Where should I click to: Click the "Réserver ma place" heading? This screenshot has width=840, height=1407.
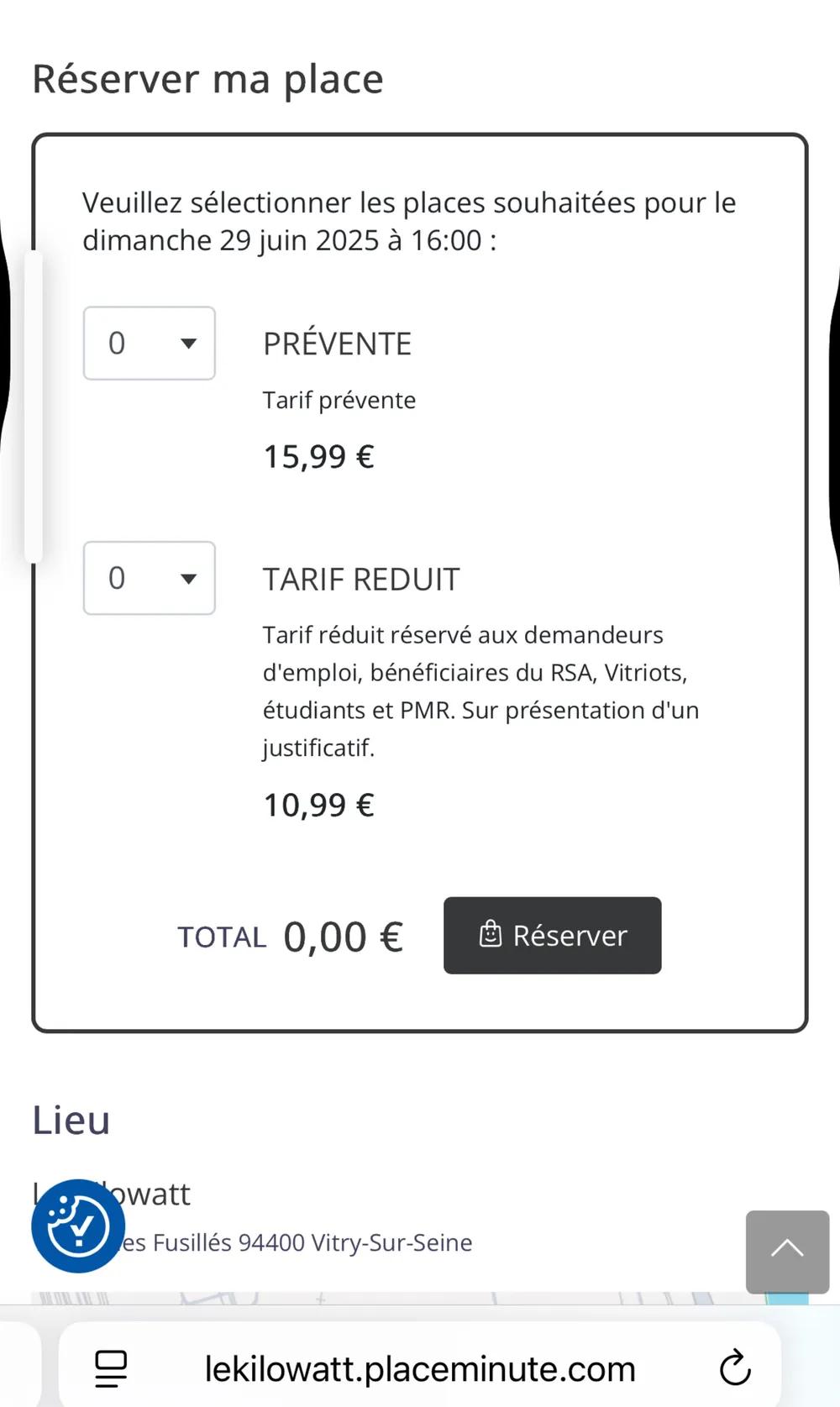point(207,79)
